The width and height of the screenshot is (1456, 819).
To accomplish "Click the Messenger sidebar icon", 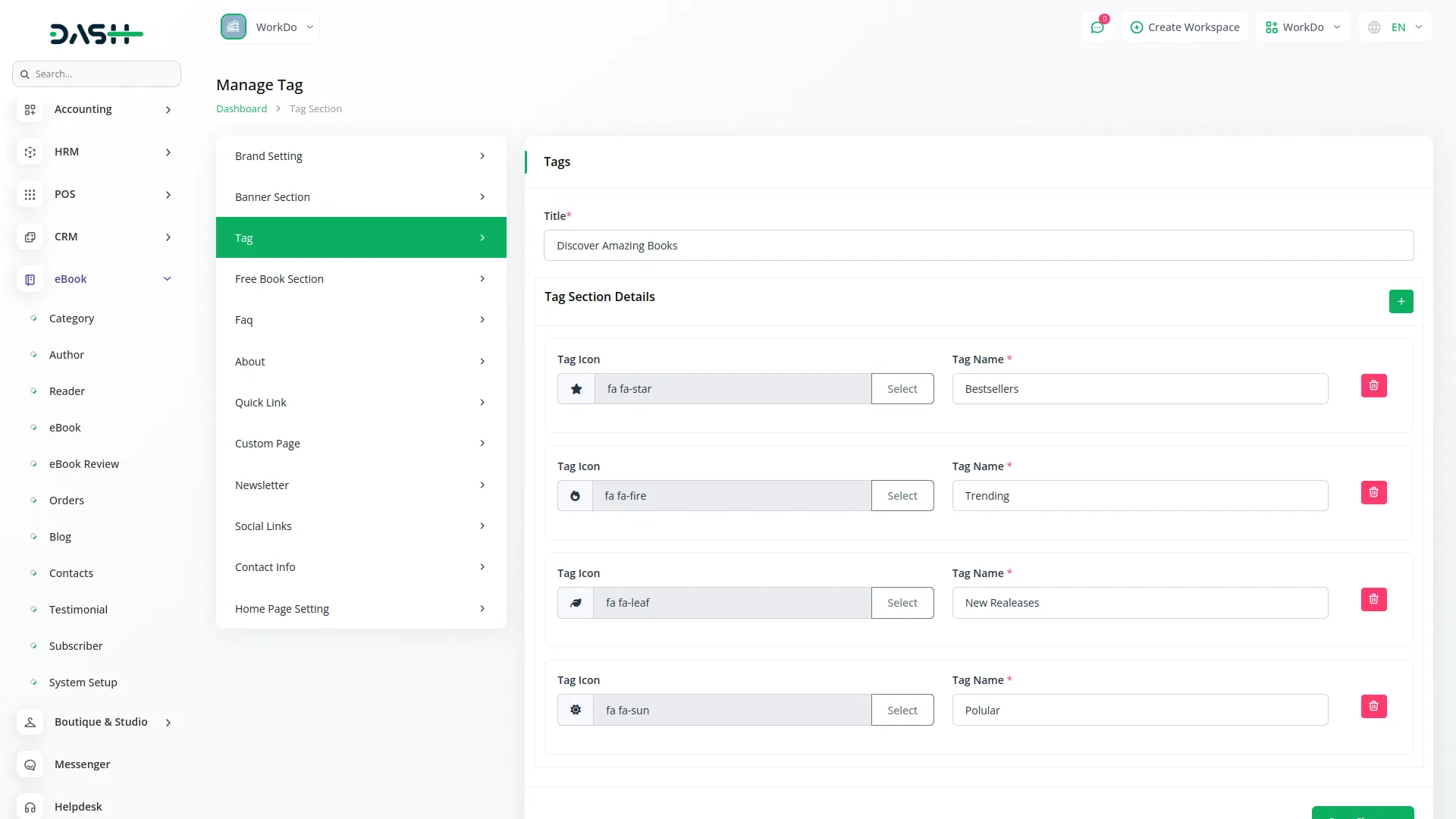I will (30, 764).
